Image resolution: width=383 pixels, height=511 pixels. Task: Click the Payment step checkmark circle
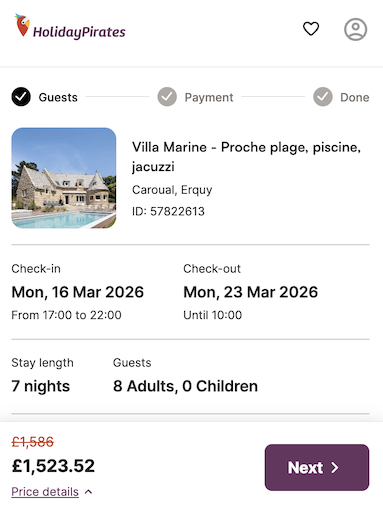tap(167, 97)
